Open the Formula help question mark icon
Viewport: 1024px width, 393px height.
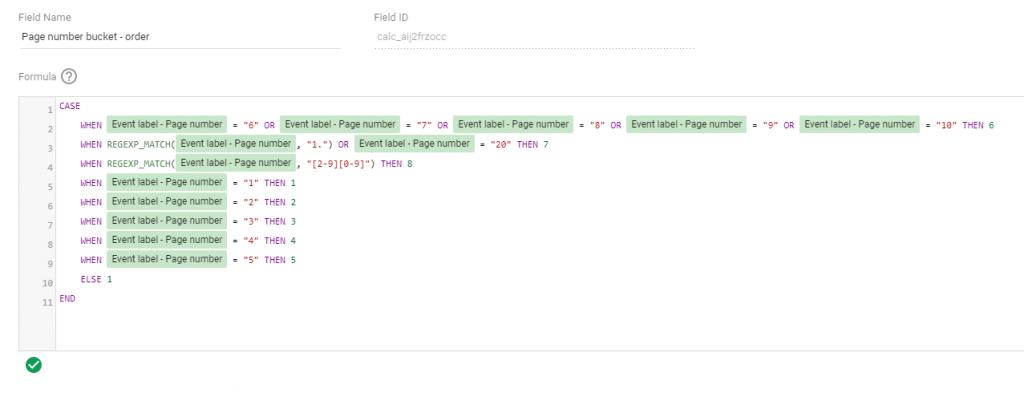pos(69,76)
